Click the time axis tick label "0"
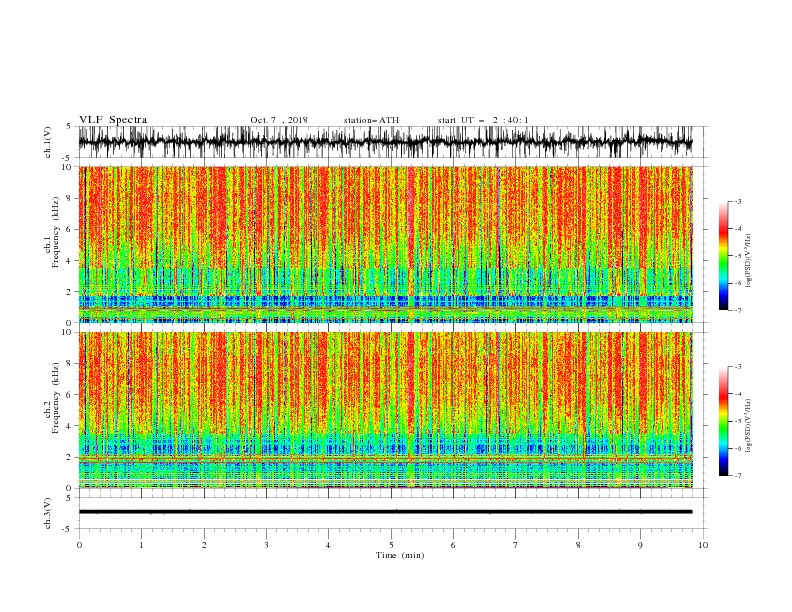This screenshot has height=612, width=792. pyautogui.click(x=79, y=545)
